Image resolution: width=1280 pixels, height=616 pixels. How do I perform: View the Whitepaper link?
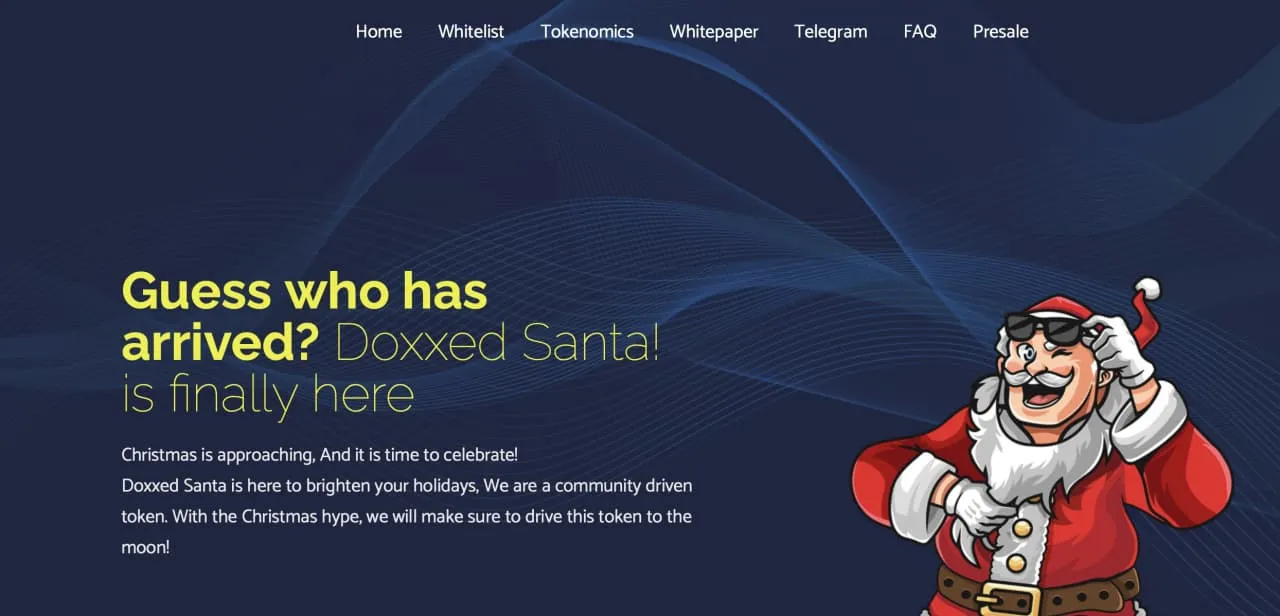(714, 31)
